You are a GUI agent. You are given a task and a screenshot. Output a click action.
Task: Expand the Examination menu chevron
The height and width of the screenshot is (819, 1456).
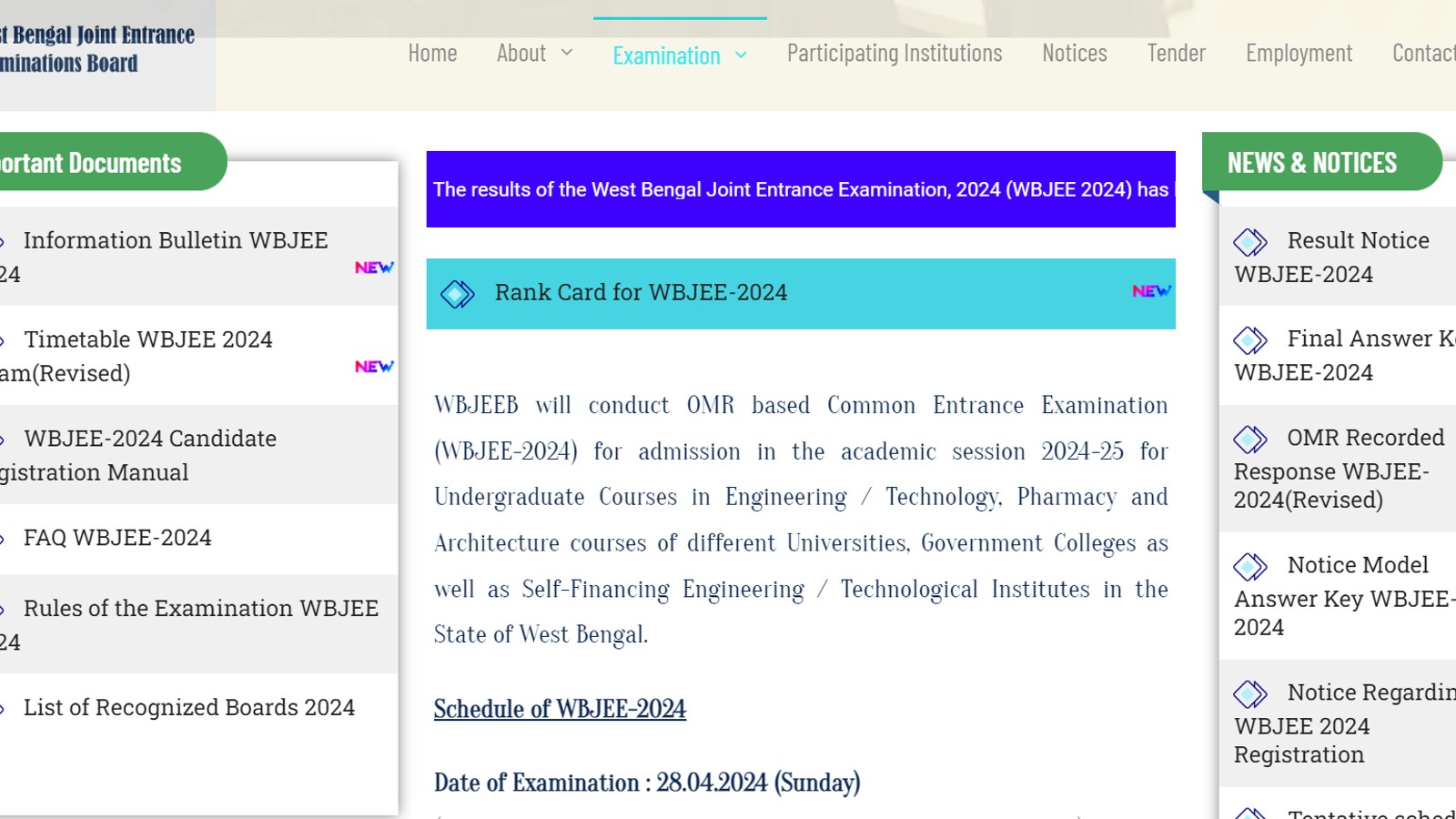741,56
